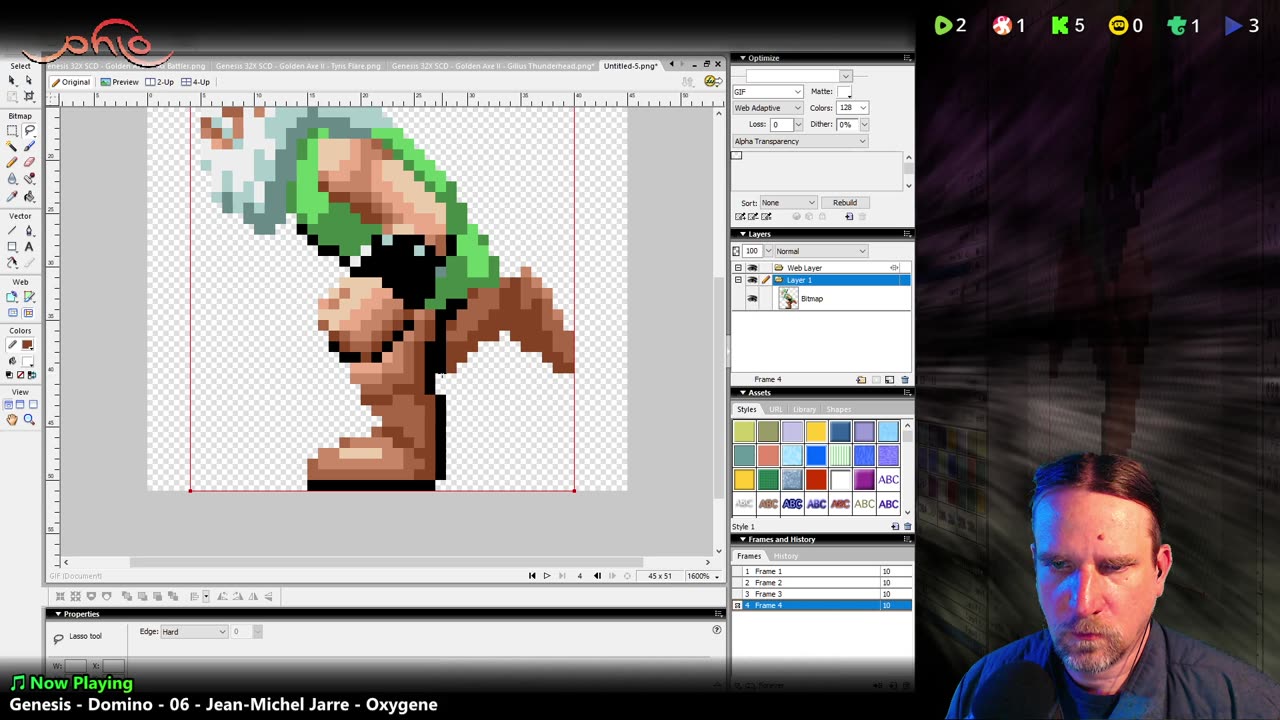Screen dimensions: 1280x720
Task: Click hide slices and hotspots button
Action: 12,313
